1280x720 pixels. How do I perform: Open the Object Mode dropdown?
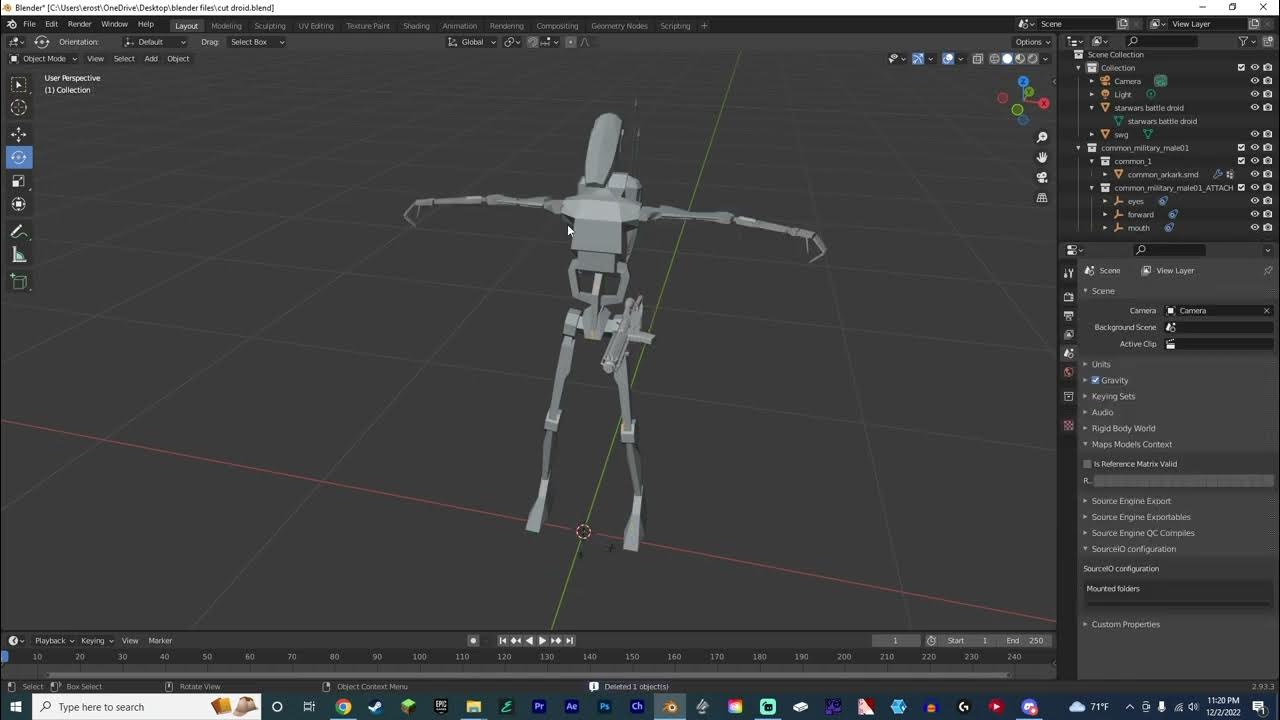click(43, 58)
